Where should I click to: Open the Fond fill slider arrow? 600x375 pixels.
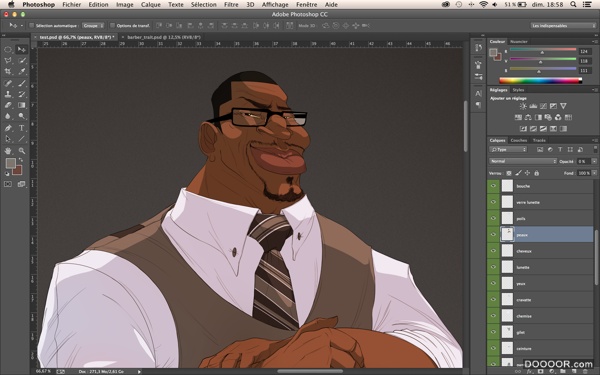click(594, 173)
